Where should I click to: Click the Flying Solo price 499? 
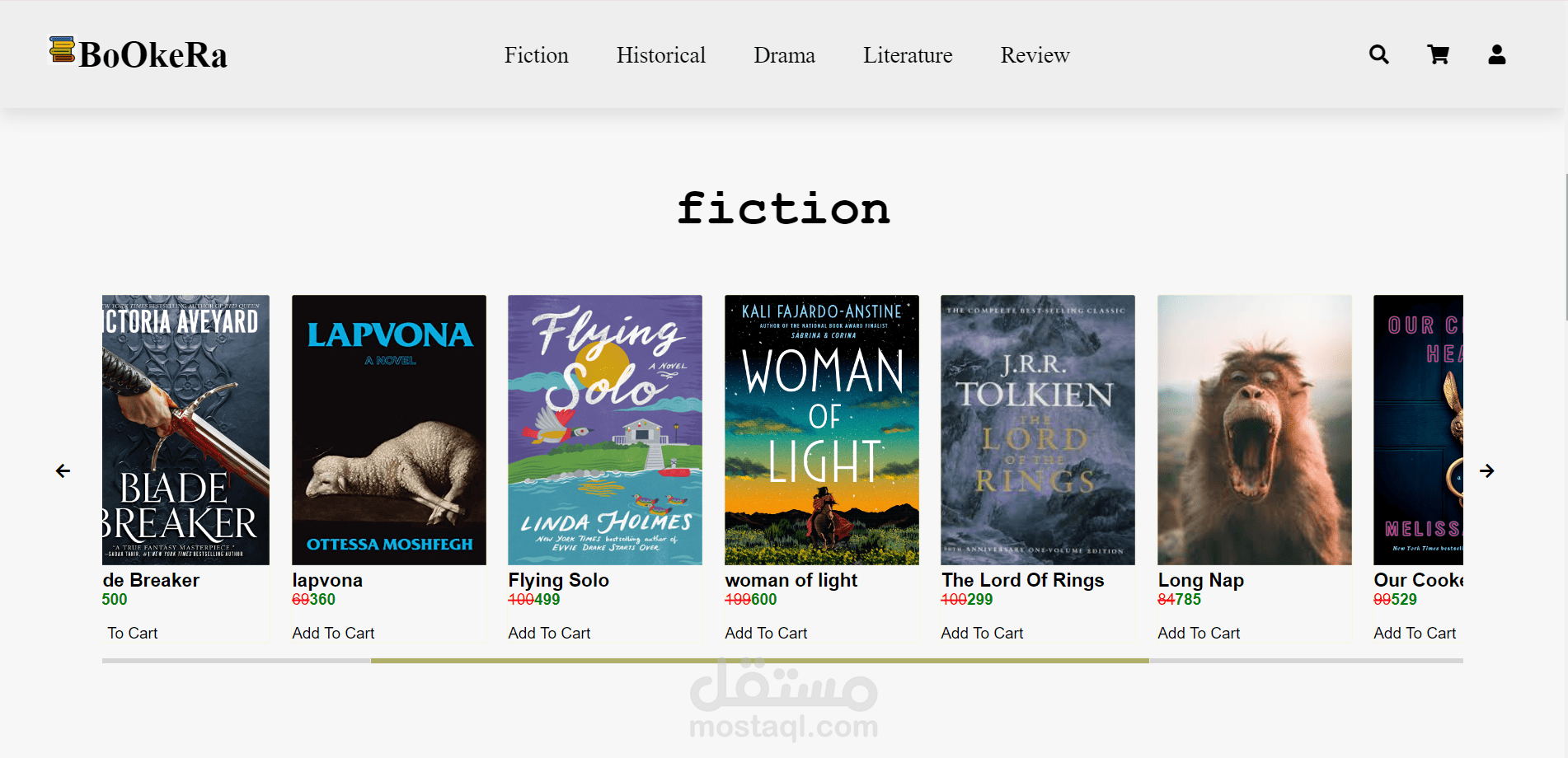pos(547,600)
